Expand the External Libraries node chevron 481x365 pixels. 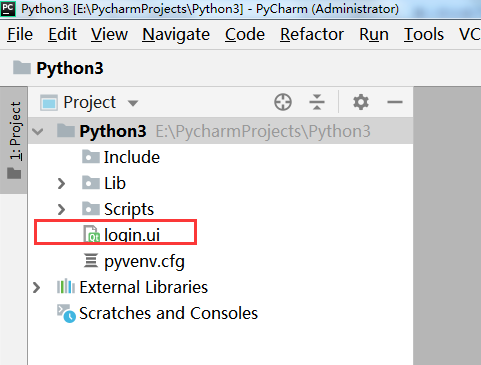click(36, 287)
